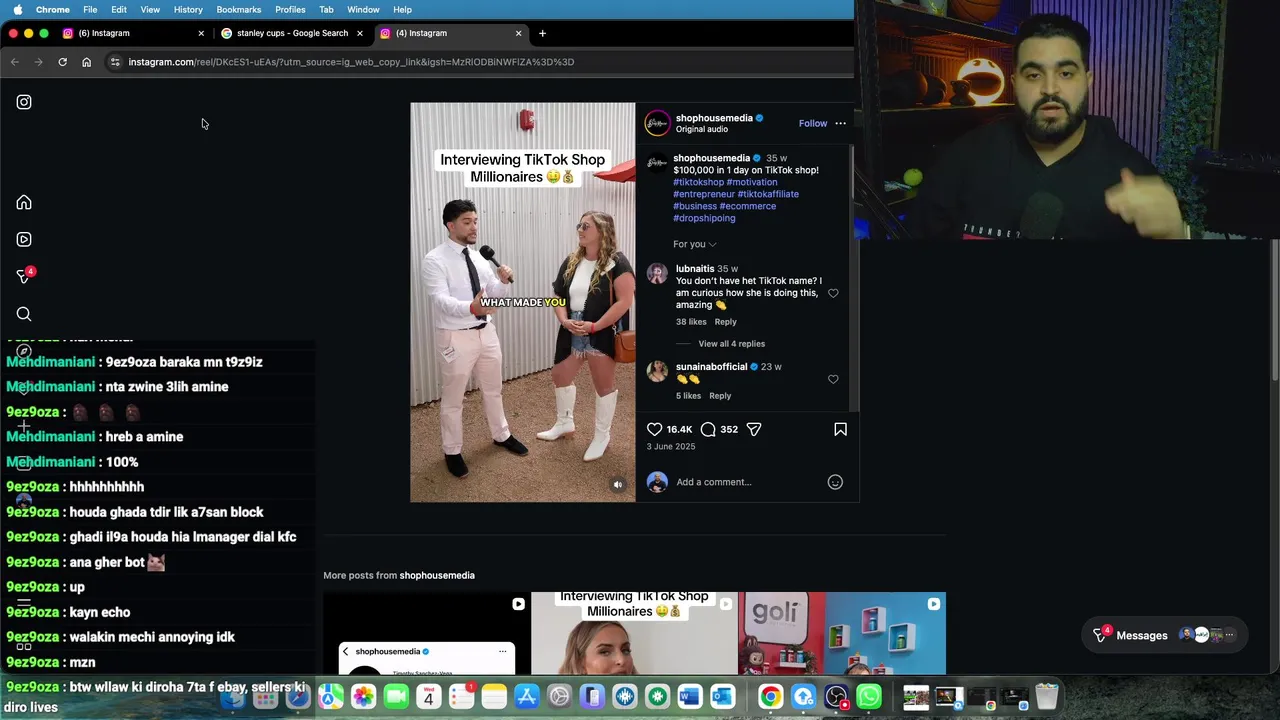Open shophousemedia link under More posts
The image size is (1280, 720).
click(437, 575)
